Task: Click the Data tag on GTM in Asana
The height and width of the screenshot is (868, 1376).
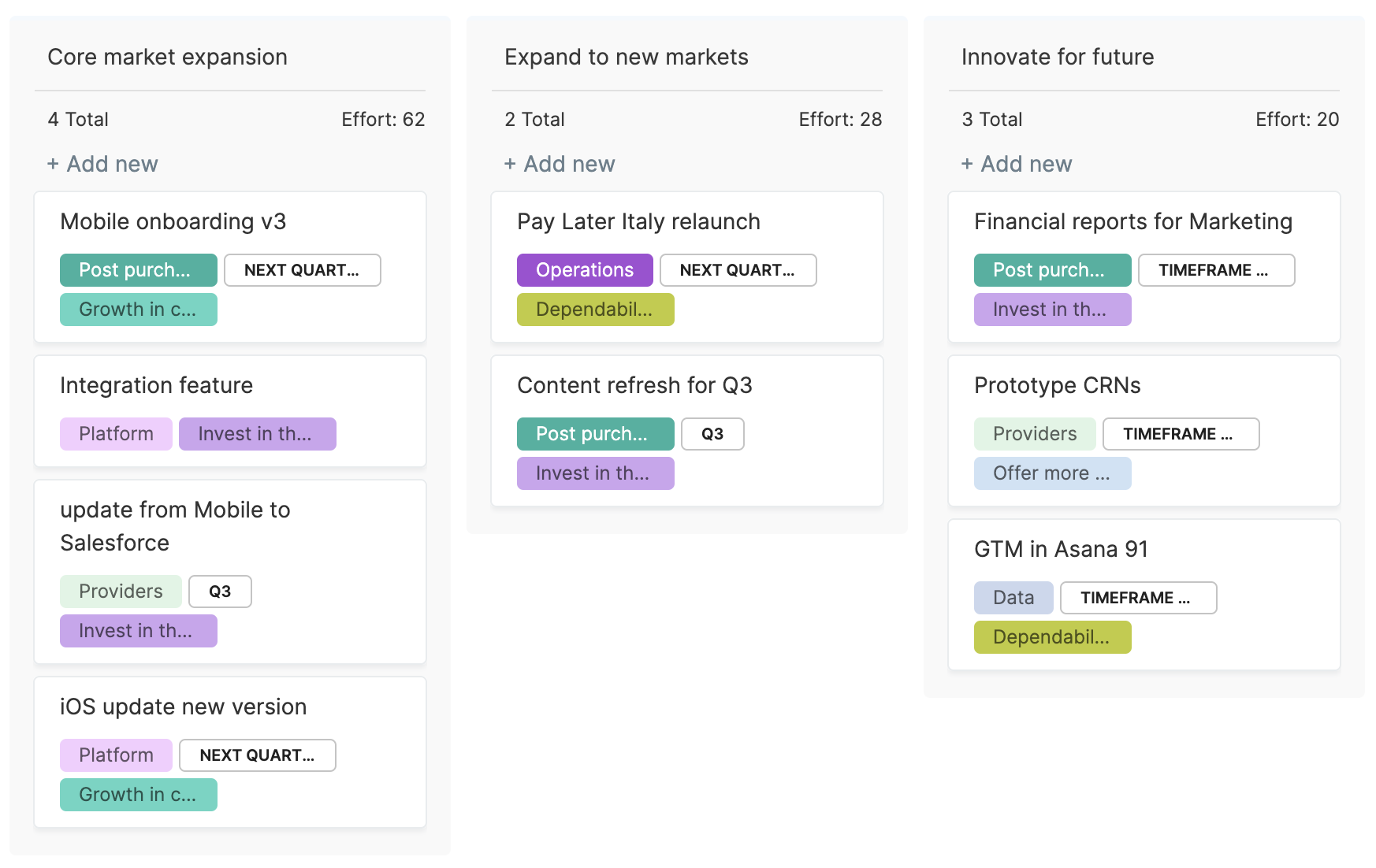Action: tap(1013, 598)
